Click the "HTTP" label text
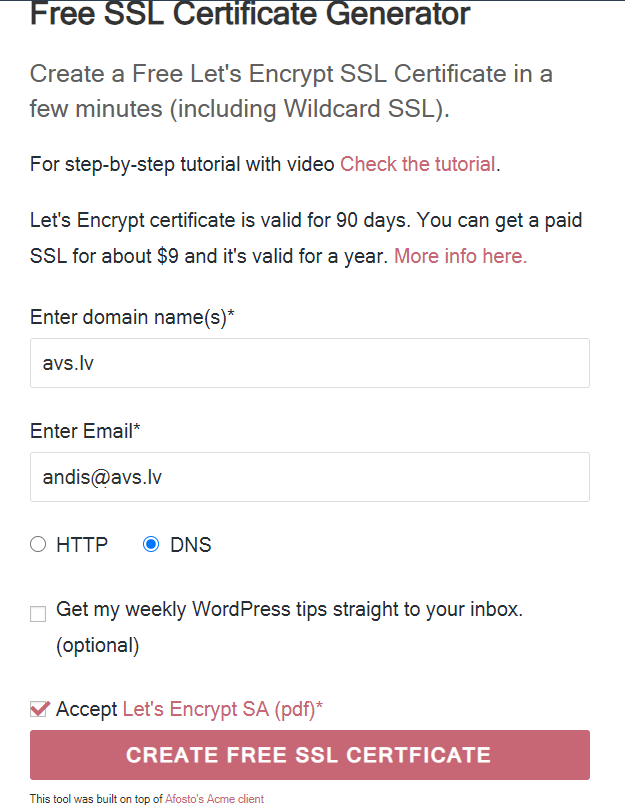 pos(82,545)
